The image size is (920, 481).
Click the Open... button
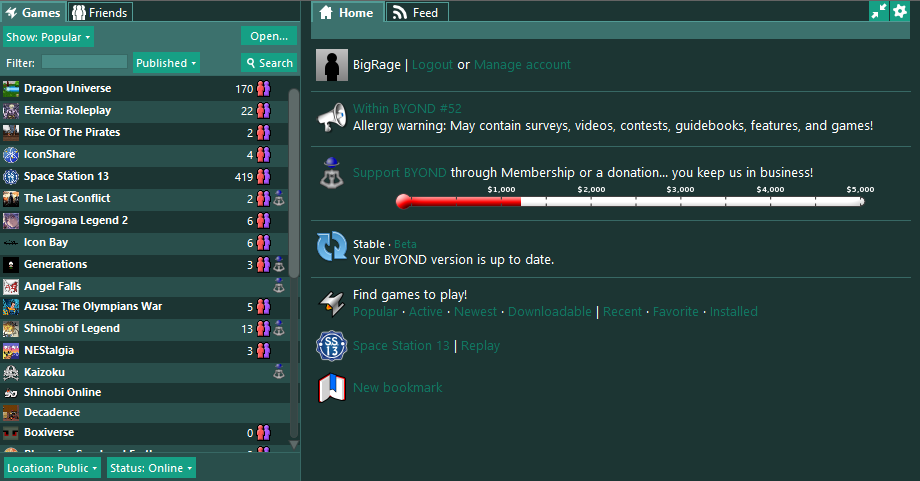click(269, 36)
